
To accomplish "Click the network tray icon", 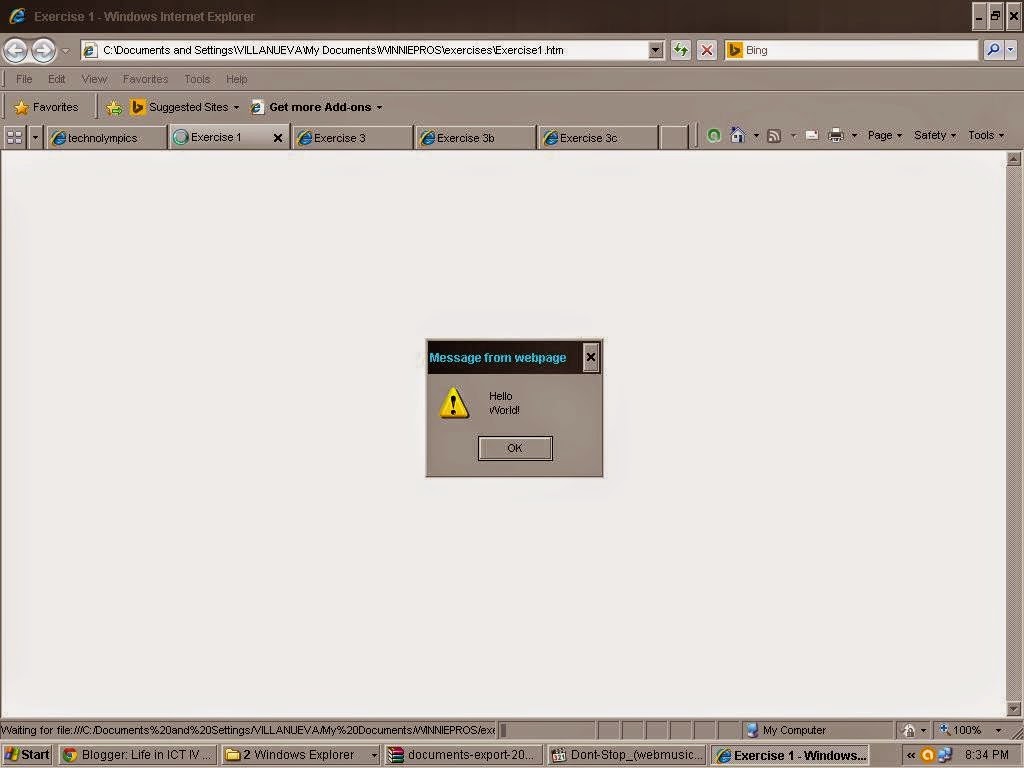I will pyautogui.click(x=944, y=756).
